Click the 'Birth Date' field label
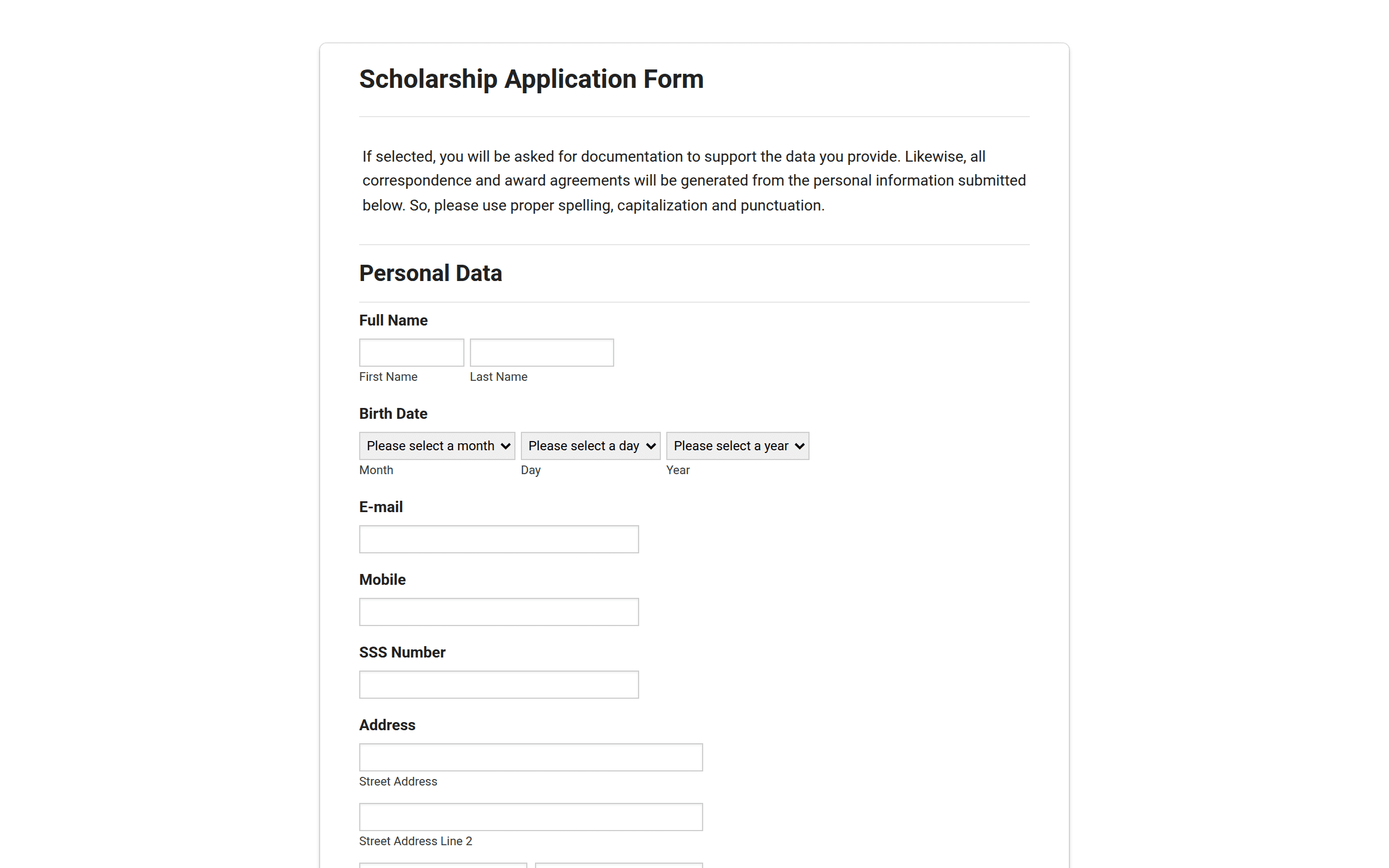This screenshot has width=1389, height=868. click(393, 414)
